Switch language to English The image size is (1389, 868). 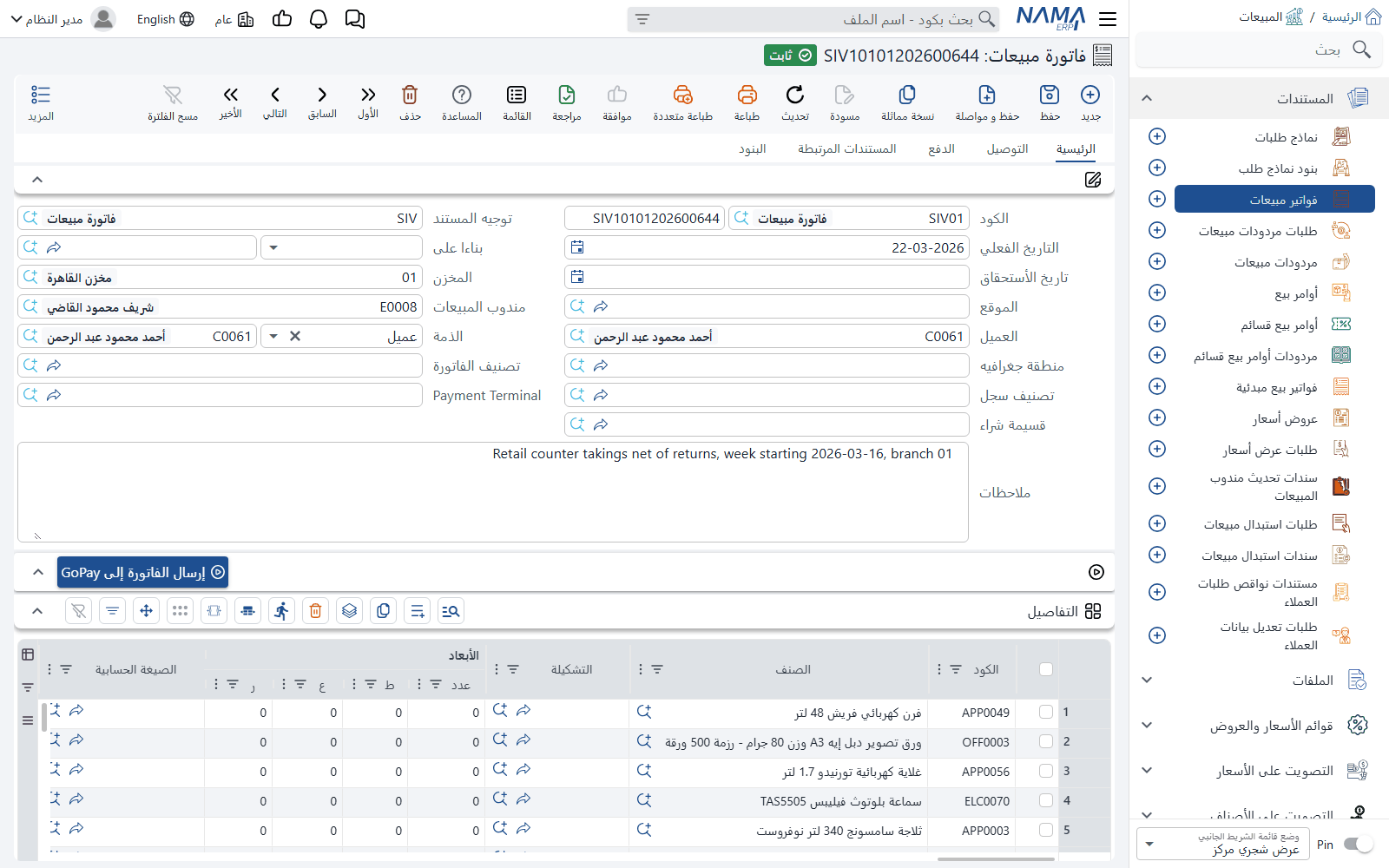[165, 19]
